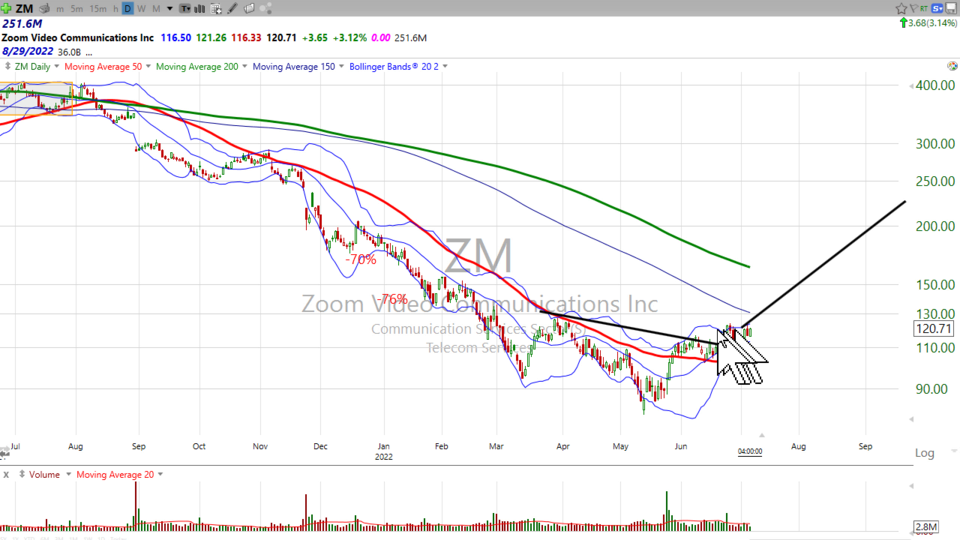Click the Volume pane move handle

click(22, 474)
